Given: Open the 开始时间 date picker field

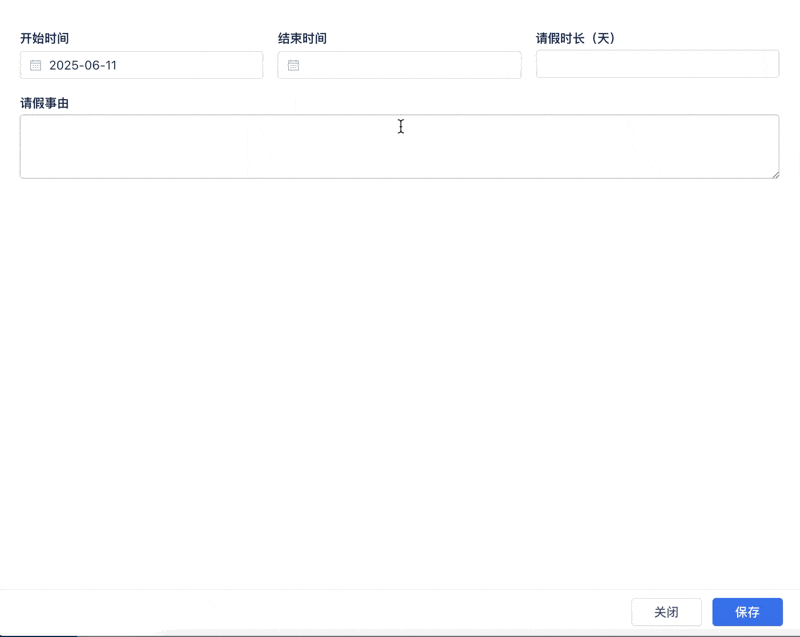Looking at the screenshot, I should pyautogui.click(x=141, y=65).
